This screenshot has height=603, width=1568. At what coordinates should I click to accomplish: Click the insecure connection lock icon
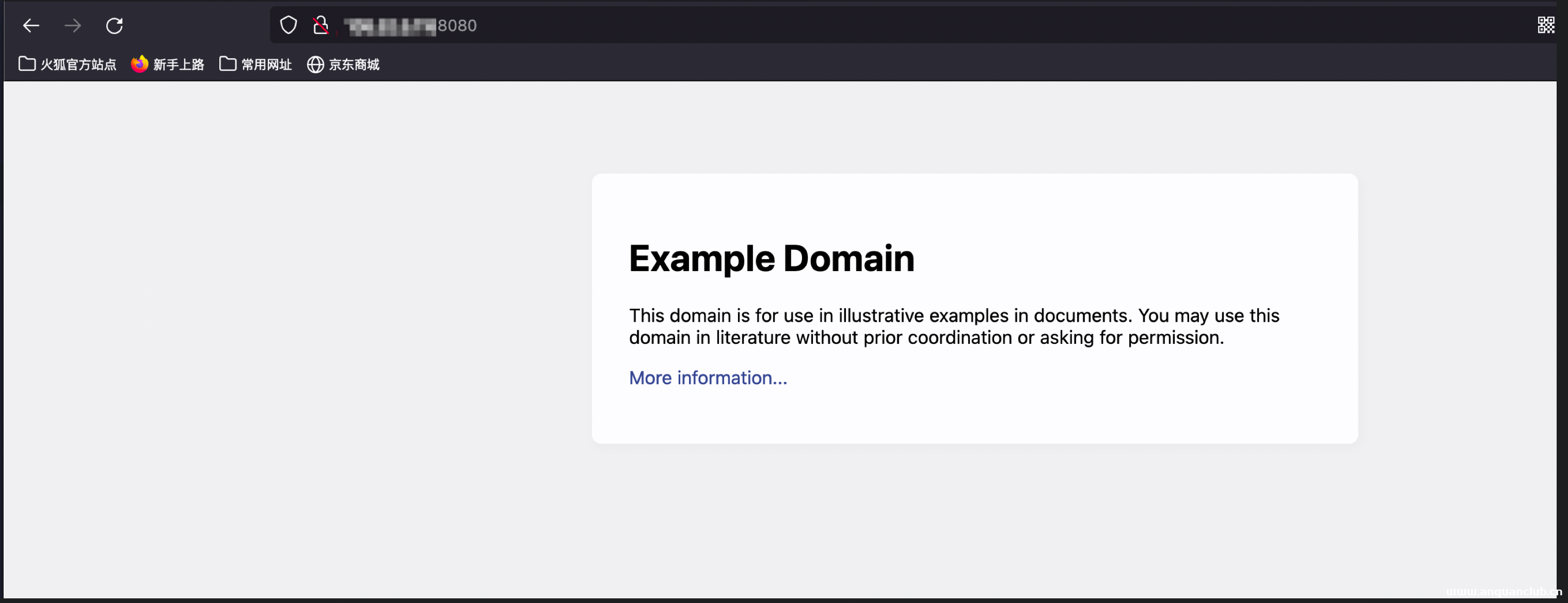(320, 26)
